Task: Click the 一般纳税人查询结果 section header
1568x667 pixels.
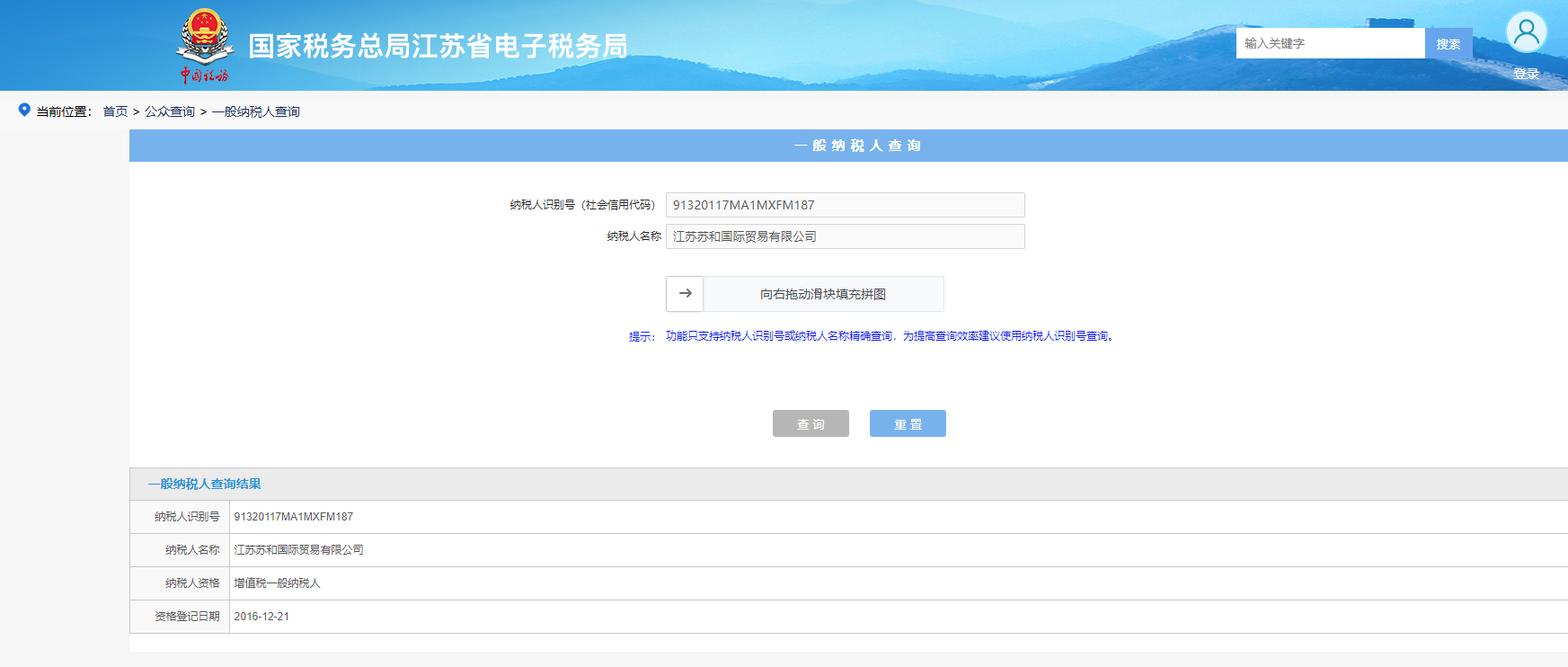Action: tap(205, 484)
